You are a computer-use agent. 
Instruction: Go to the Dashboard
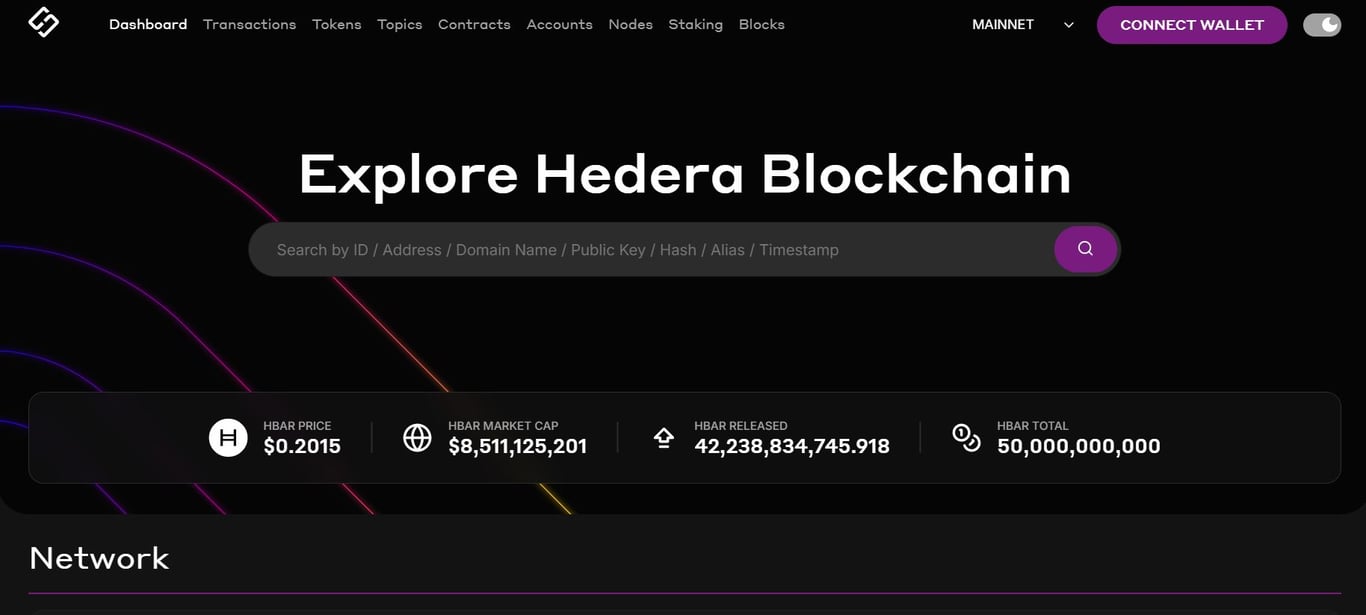pos(147,24)
